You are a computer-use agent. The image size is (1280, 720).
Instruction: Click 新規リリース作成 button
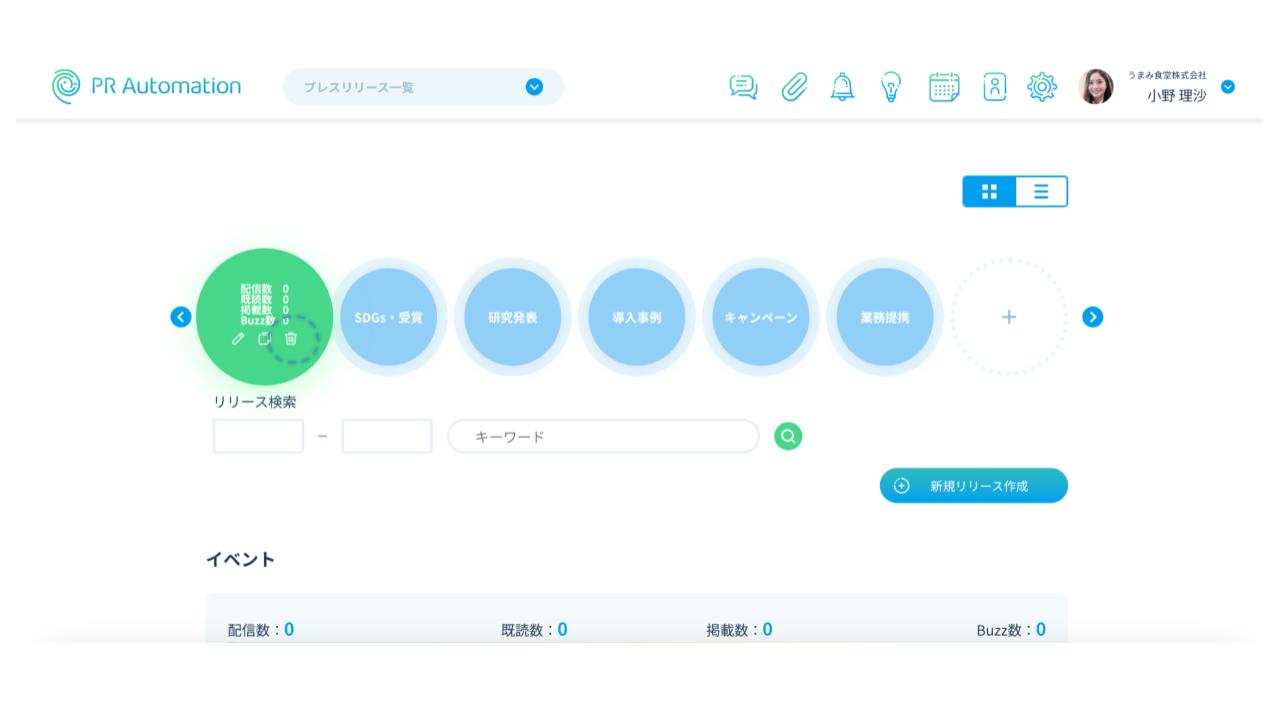(973, 486)
